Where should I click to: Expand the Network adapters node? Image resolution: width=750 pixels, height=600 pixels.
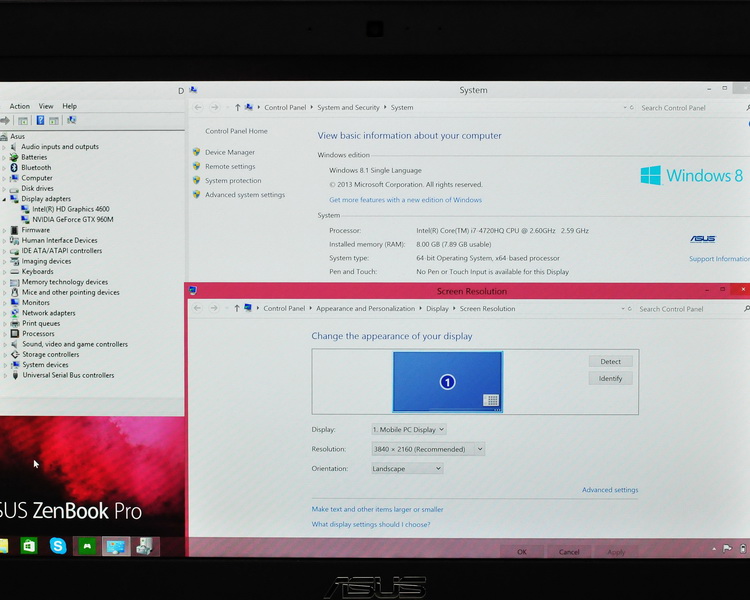4,313
